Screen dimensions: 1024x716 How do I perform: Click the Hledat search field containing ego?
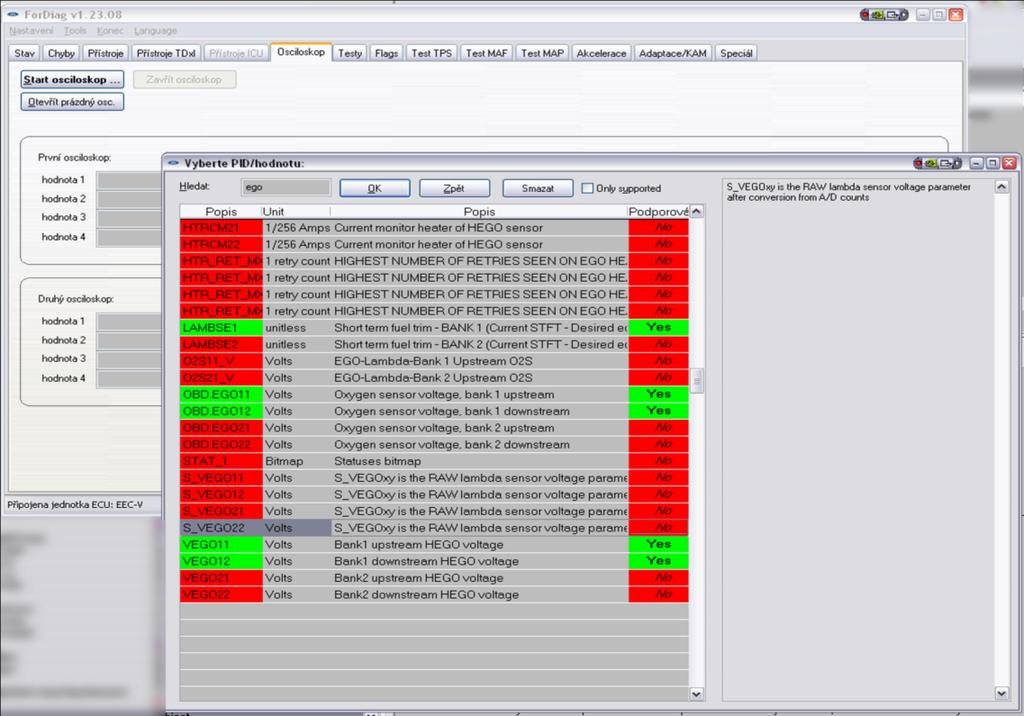tap(286, 187)
